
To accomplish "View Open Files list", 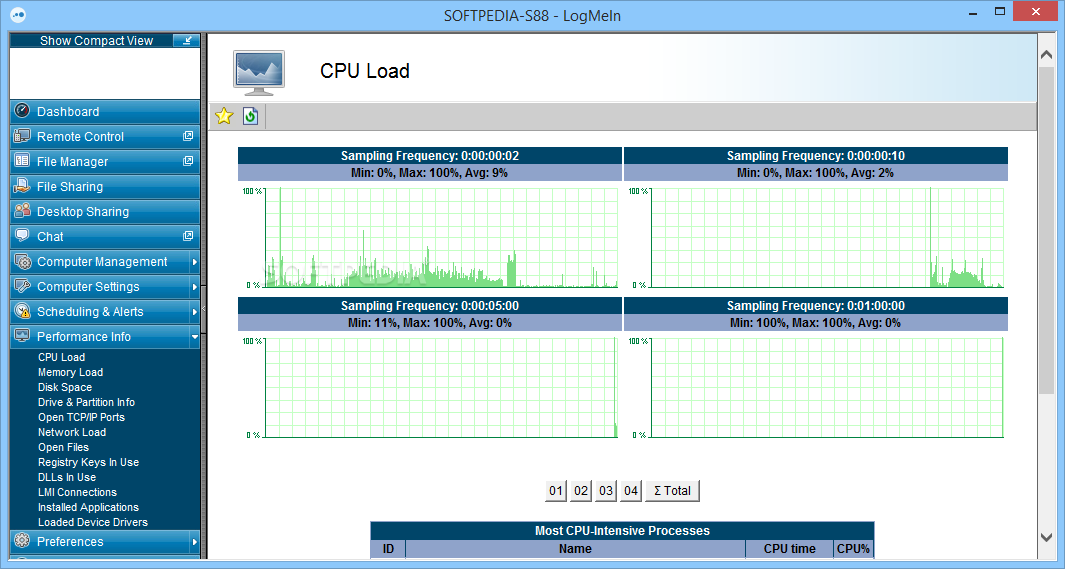I will point(63,447).
